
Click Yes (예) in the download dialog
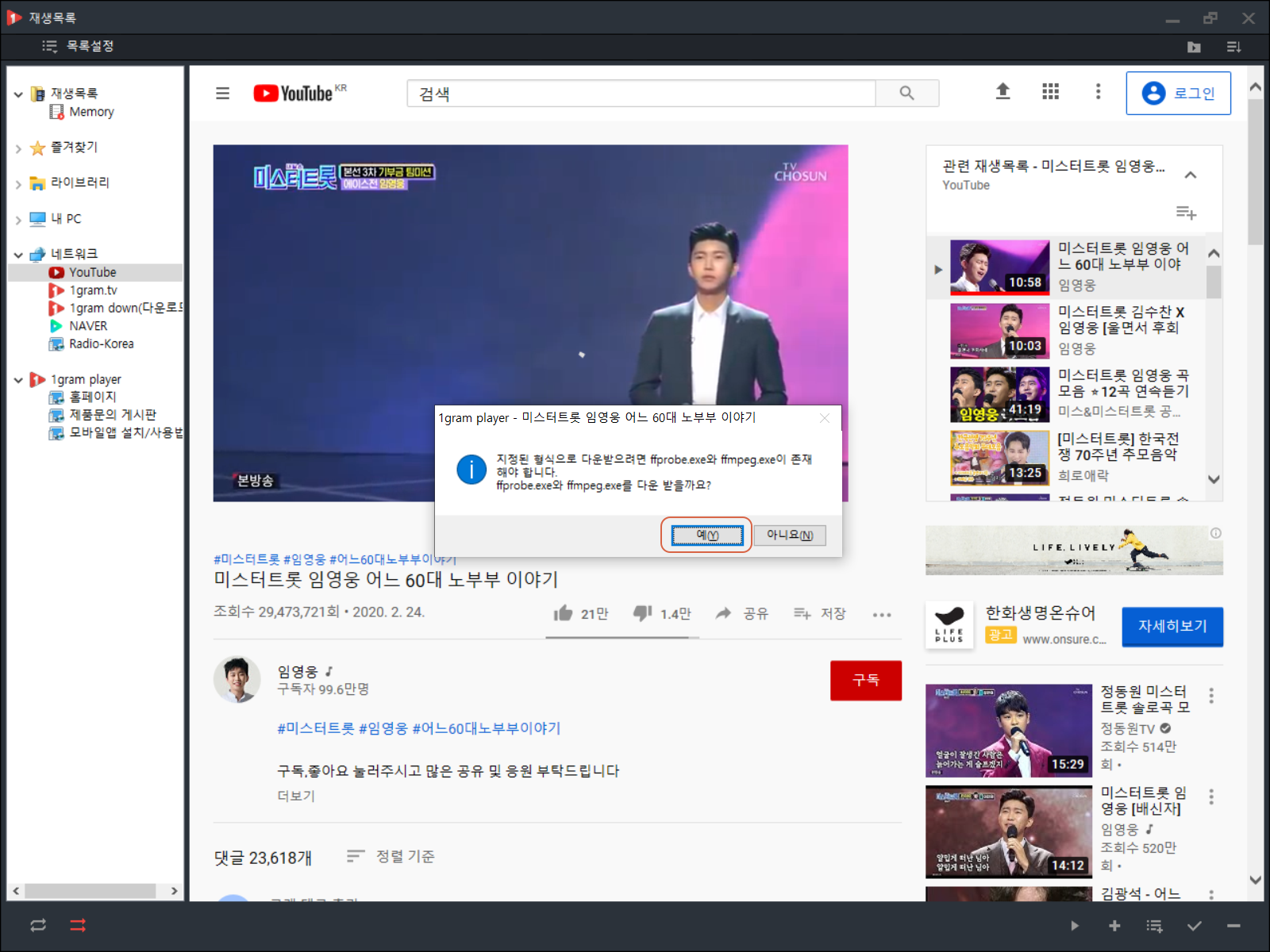click(706, 535)
